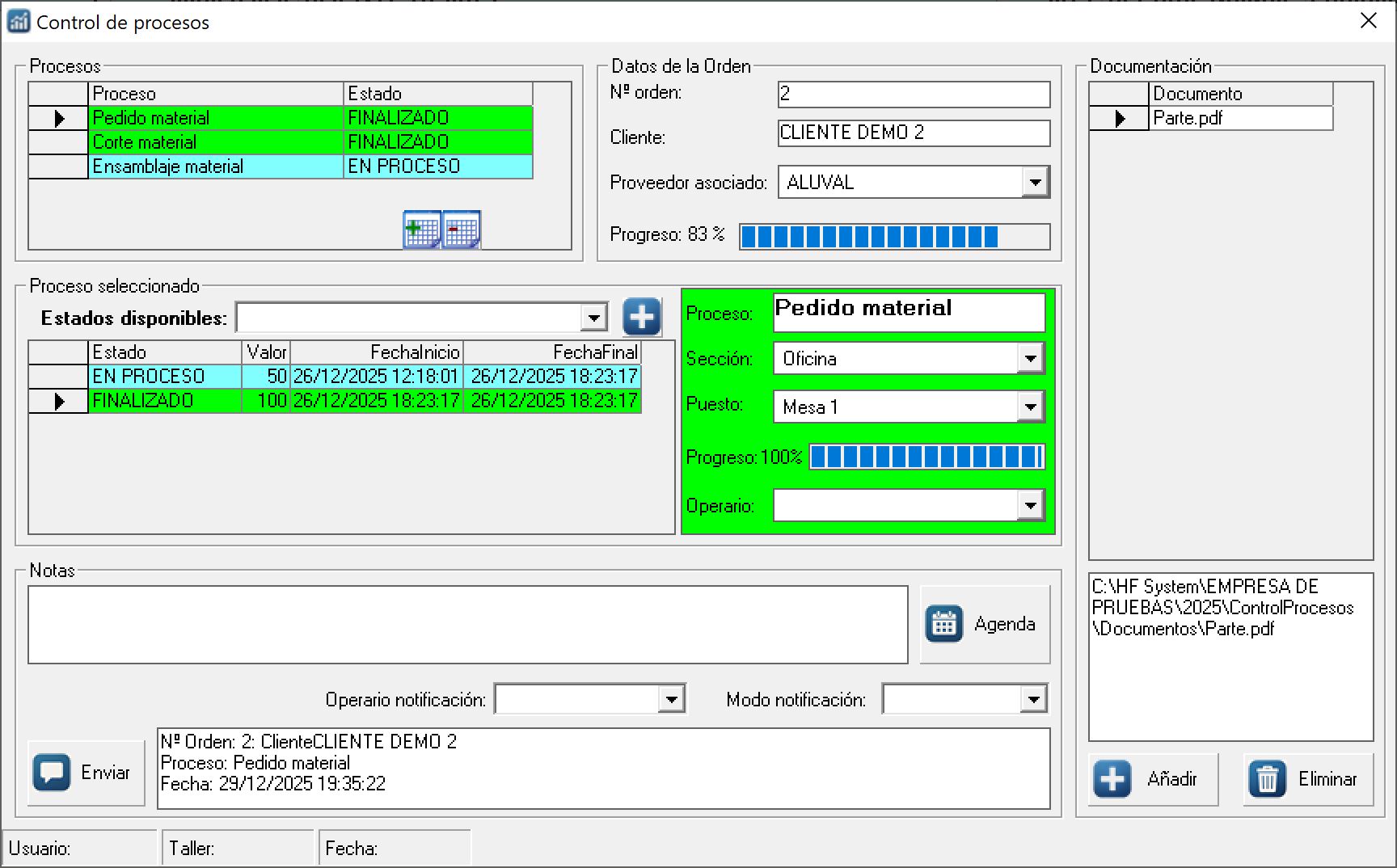Click the blue plus icon beside Estados disponibles
The height and width of the screenshot is (868, 1397).
point(641,317)
